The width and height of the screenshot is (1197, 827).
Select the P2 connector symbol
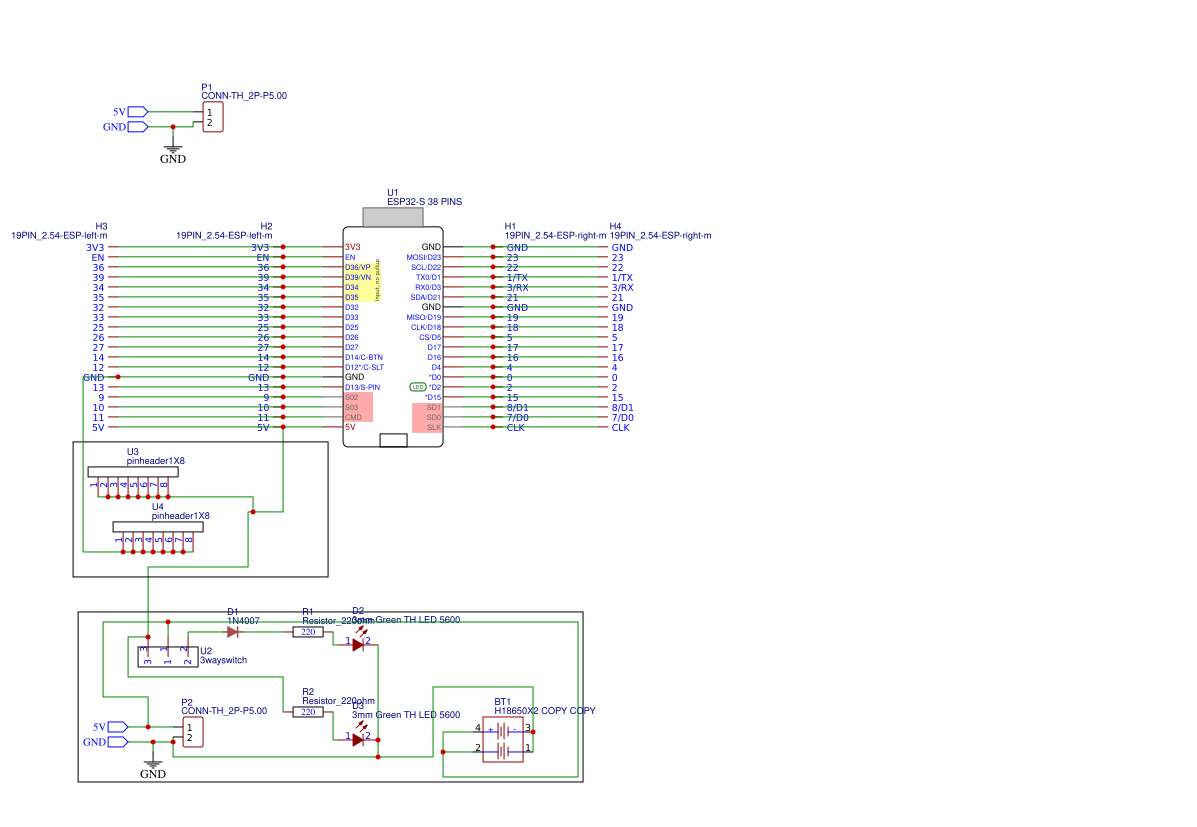(x=193, y=732)
